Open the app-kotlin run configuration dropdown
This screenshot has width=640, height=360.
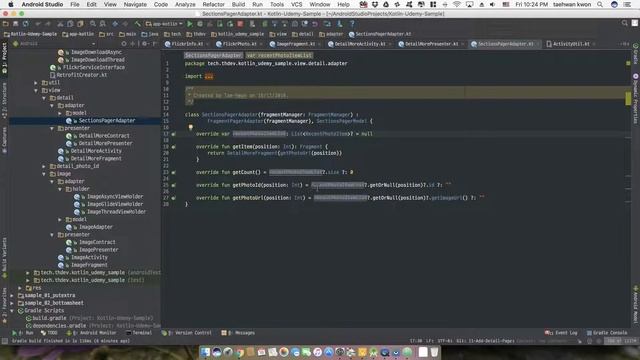(x=164, y=24)
